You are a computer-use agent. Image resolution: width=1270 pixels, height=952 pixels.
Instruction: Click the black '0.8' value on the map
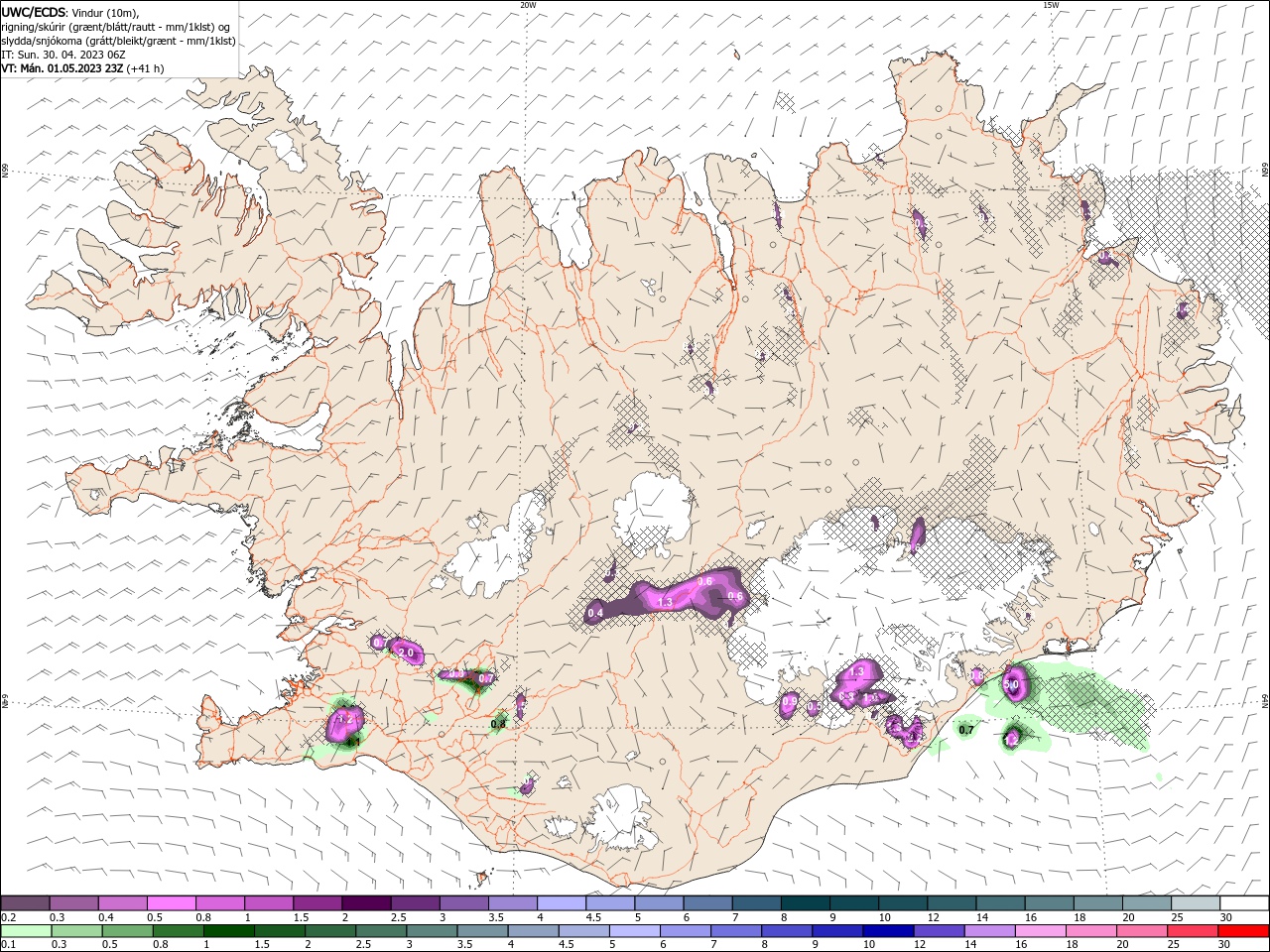pos(498,724)
